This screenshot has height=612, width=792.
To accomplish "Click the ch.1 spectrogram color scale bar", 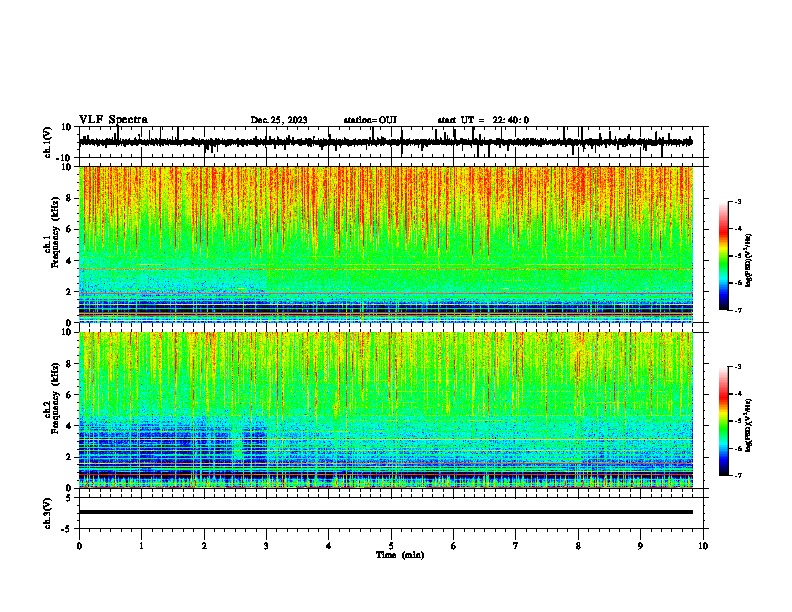I will (723, 256).
